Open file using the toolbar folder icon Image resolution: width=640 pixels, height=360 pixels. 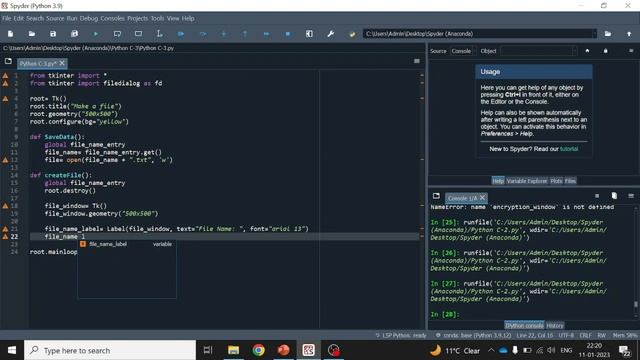(32, 34)
